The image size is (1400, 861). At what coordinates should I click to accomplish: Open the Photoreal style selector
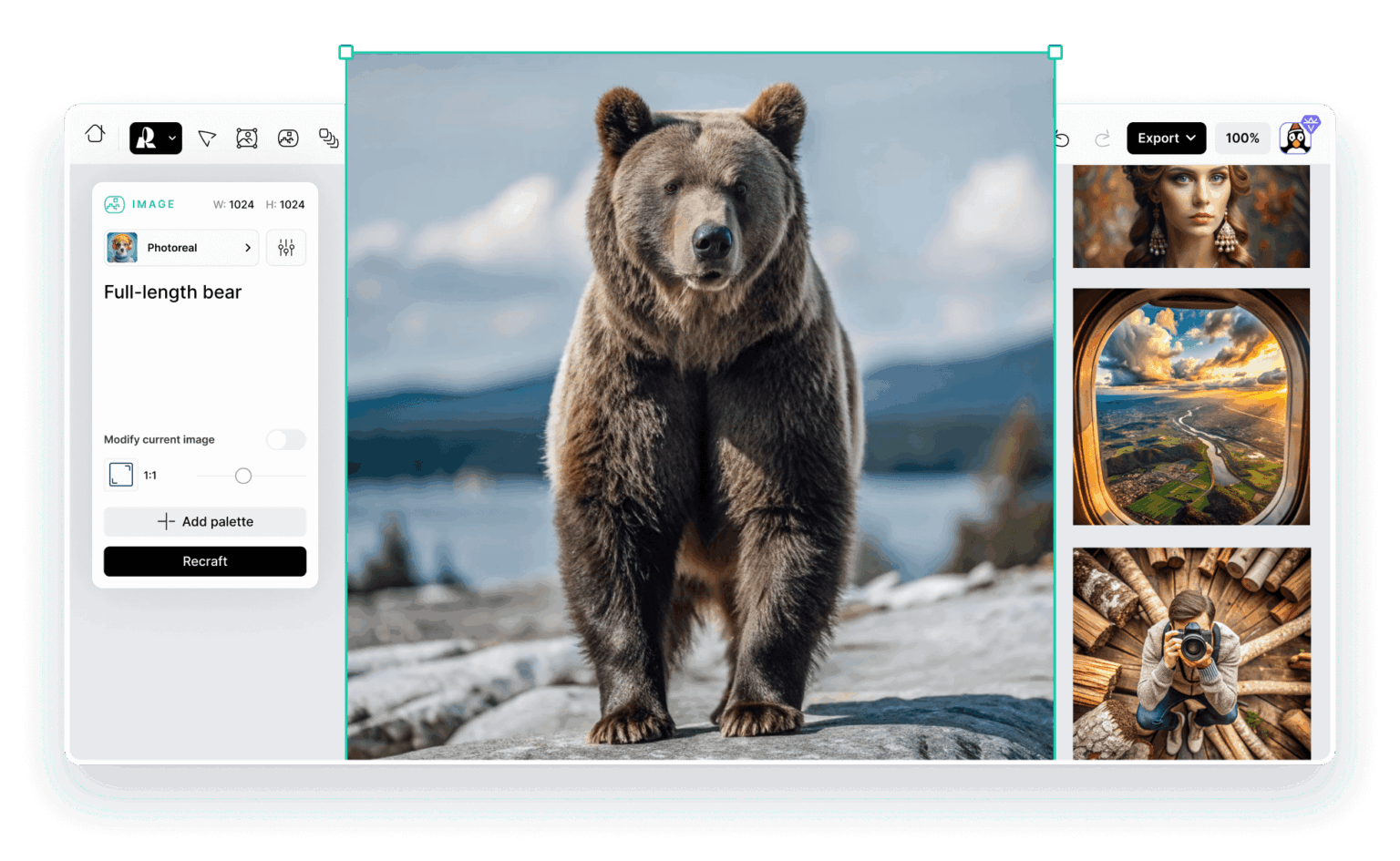182,248
